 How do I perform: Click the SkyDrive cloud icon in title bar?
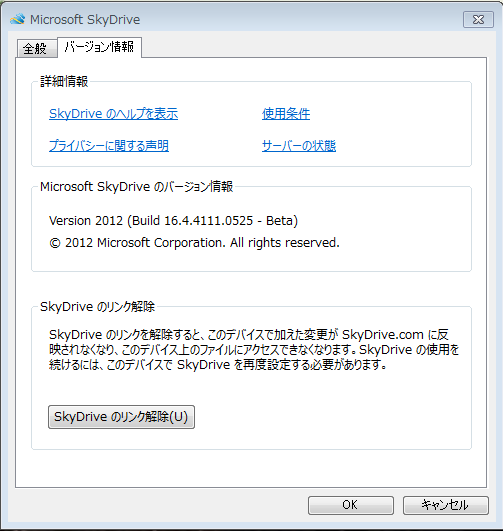coord(18,19)
